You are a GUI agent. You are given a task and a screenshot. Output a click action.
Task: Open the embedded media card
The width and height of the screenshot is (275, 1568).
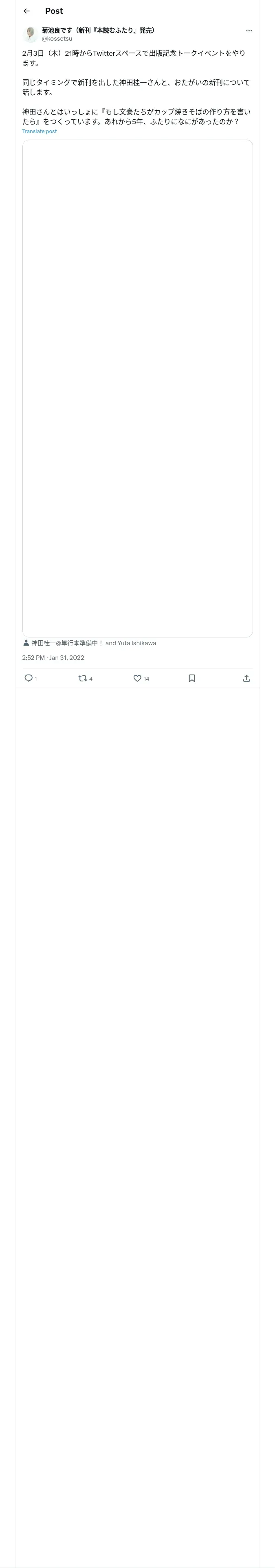(x=137, y=388)
